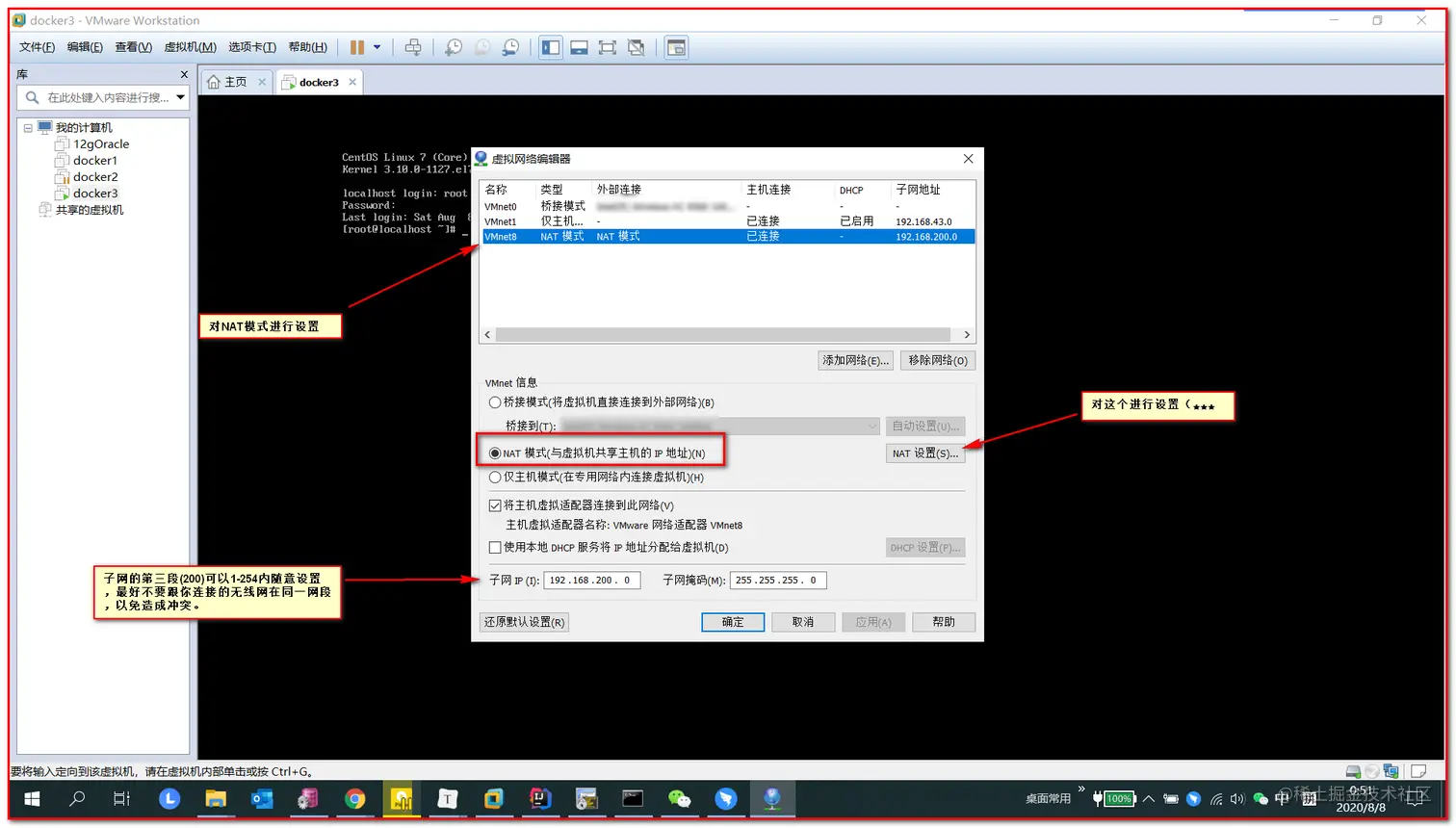Viewport: 1456px width, 828px height.
Task: Open the 文件(F) menu
Action: 37,47
